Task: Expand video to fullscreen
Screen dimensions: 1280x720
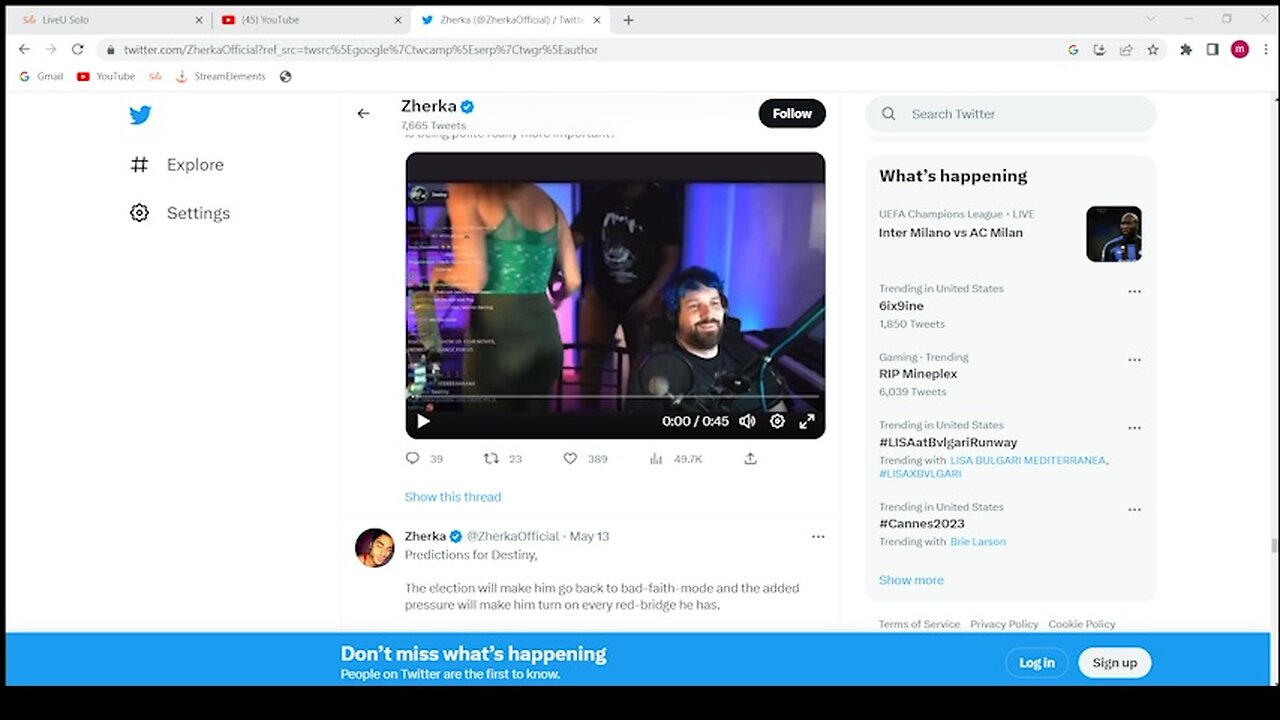Action: (x=807, y=421)
